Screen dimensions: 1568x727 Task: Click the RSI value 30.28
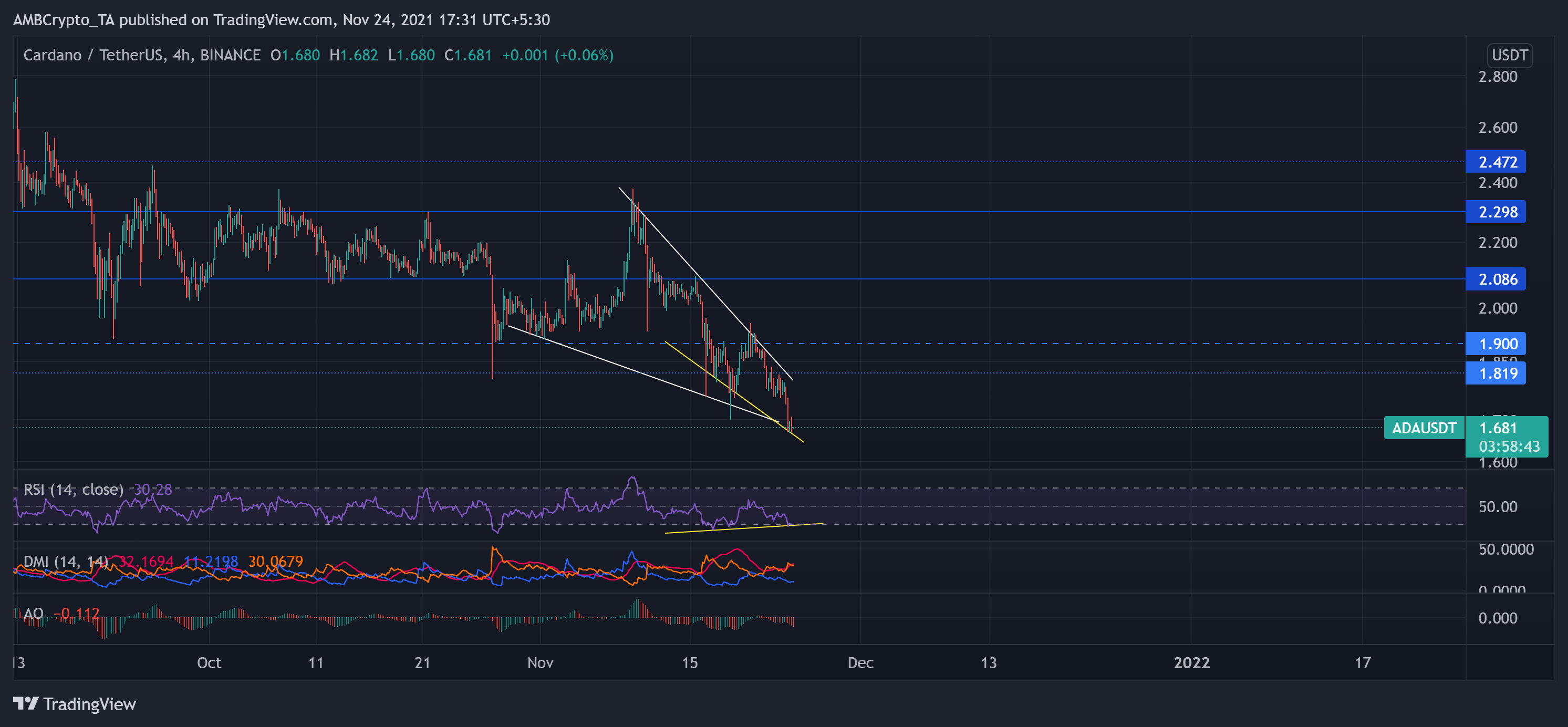pyautogui.click(x=153, y=489)
